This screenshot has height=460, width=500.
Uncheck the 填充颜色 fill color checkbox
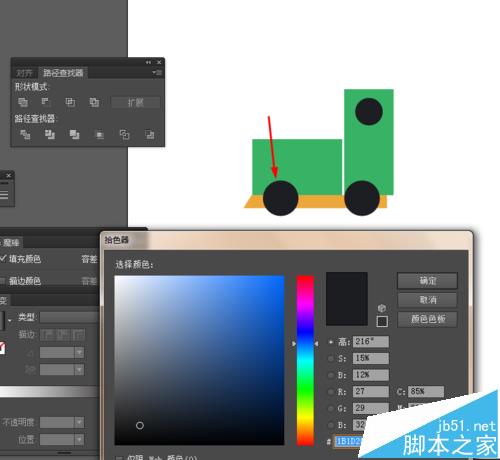click(3, 258)
